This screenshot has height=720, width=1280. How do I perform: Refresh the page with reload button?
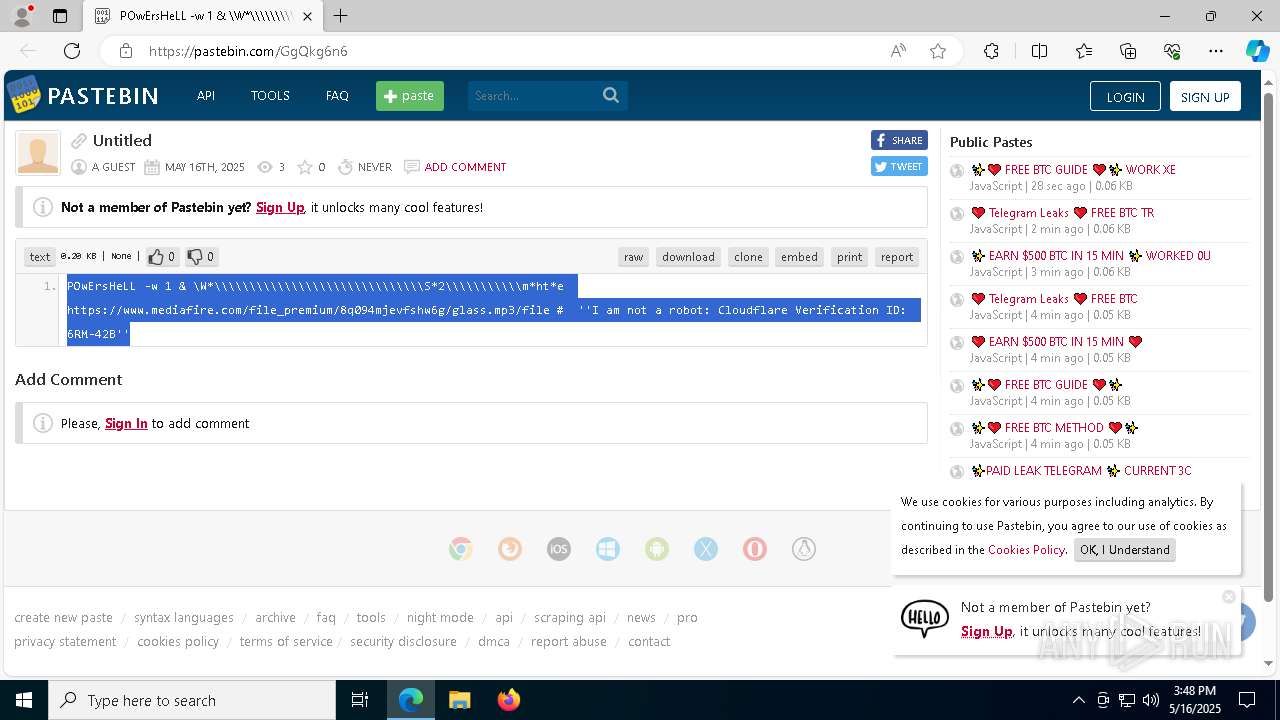click(x=72, y=51)
